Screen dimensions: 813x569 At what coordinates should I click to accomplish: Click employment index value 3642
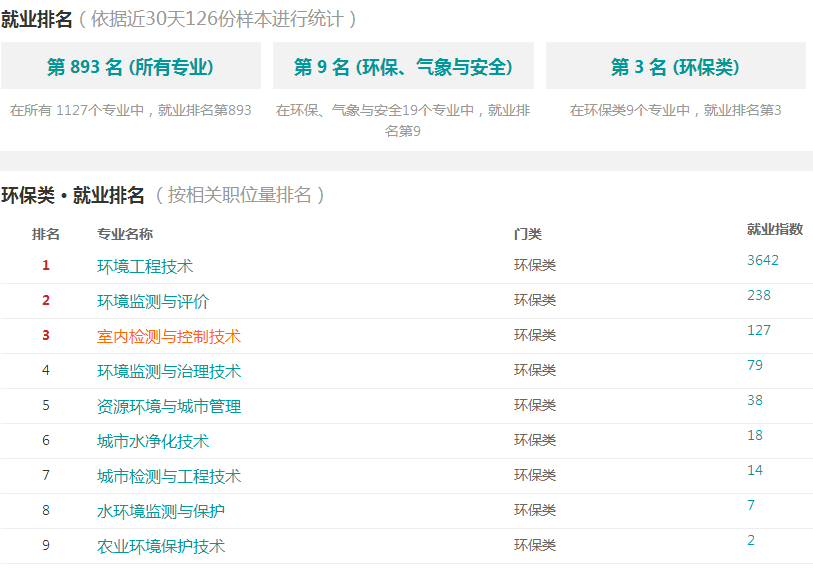point(763,260)
